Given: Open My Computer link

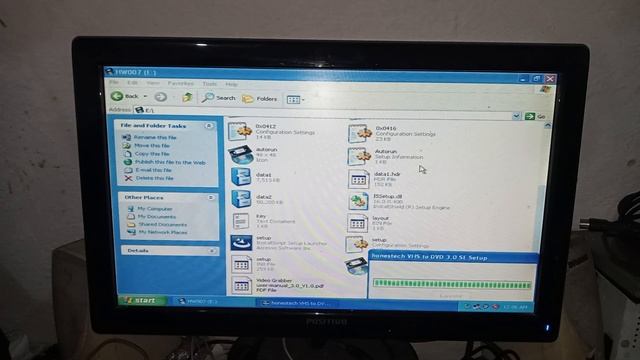Looking at the screenshot, I should [x=155, y=209].
